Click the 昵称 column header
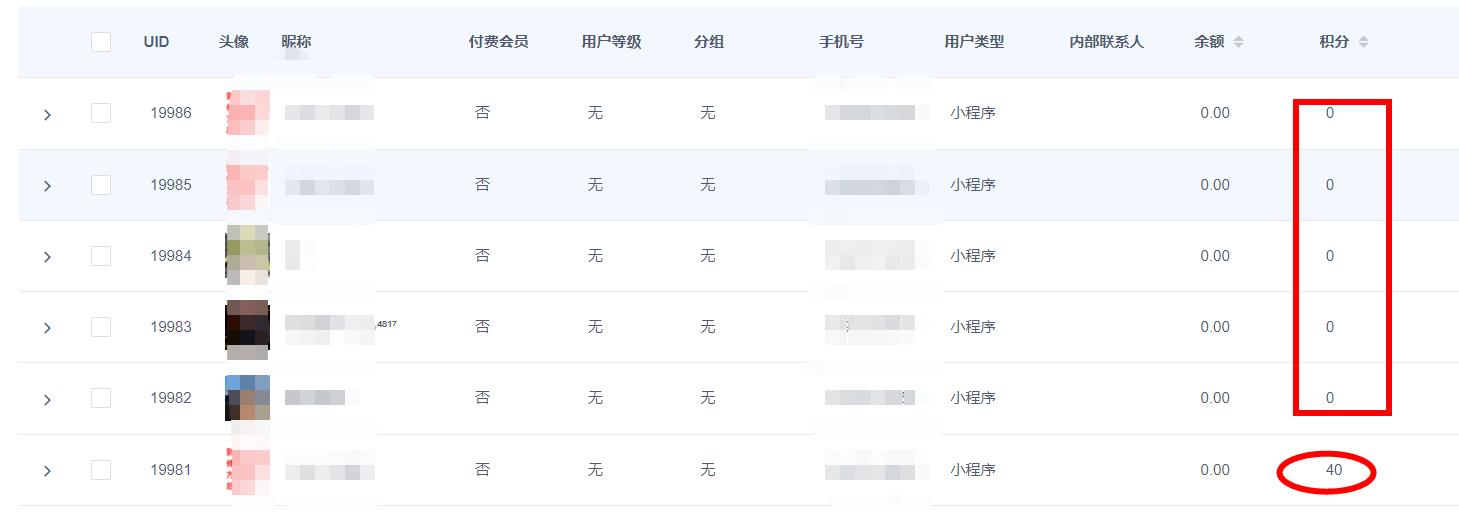The image size is (1459, 512). (296, 42)
